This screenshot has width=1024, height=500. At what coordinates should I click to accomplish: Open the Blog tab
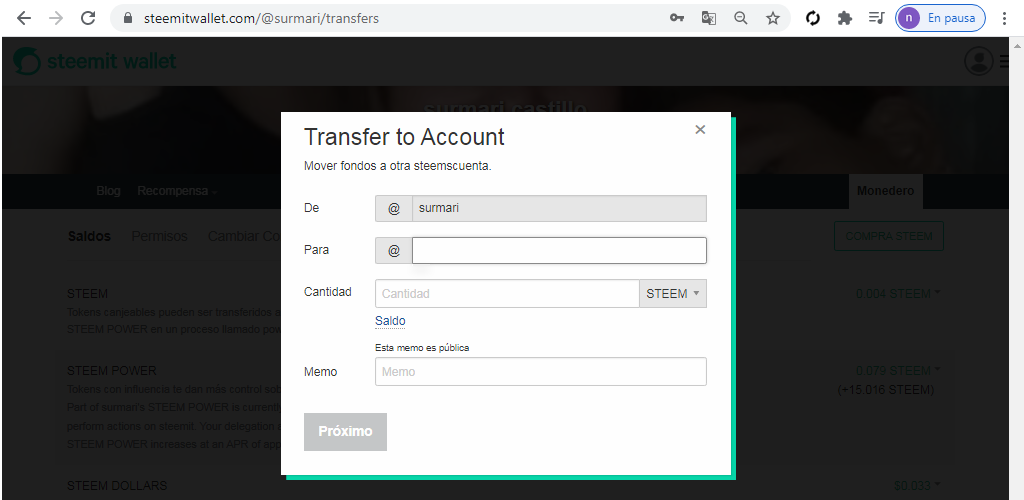pyautogui.click(x=108, y=191)
